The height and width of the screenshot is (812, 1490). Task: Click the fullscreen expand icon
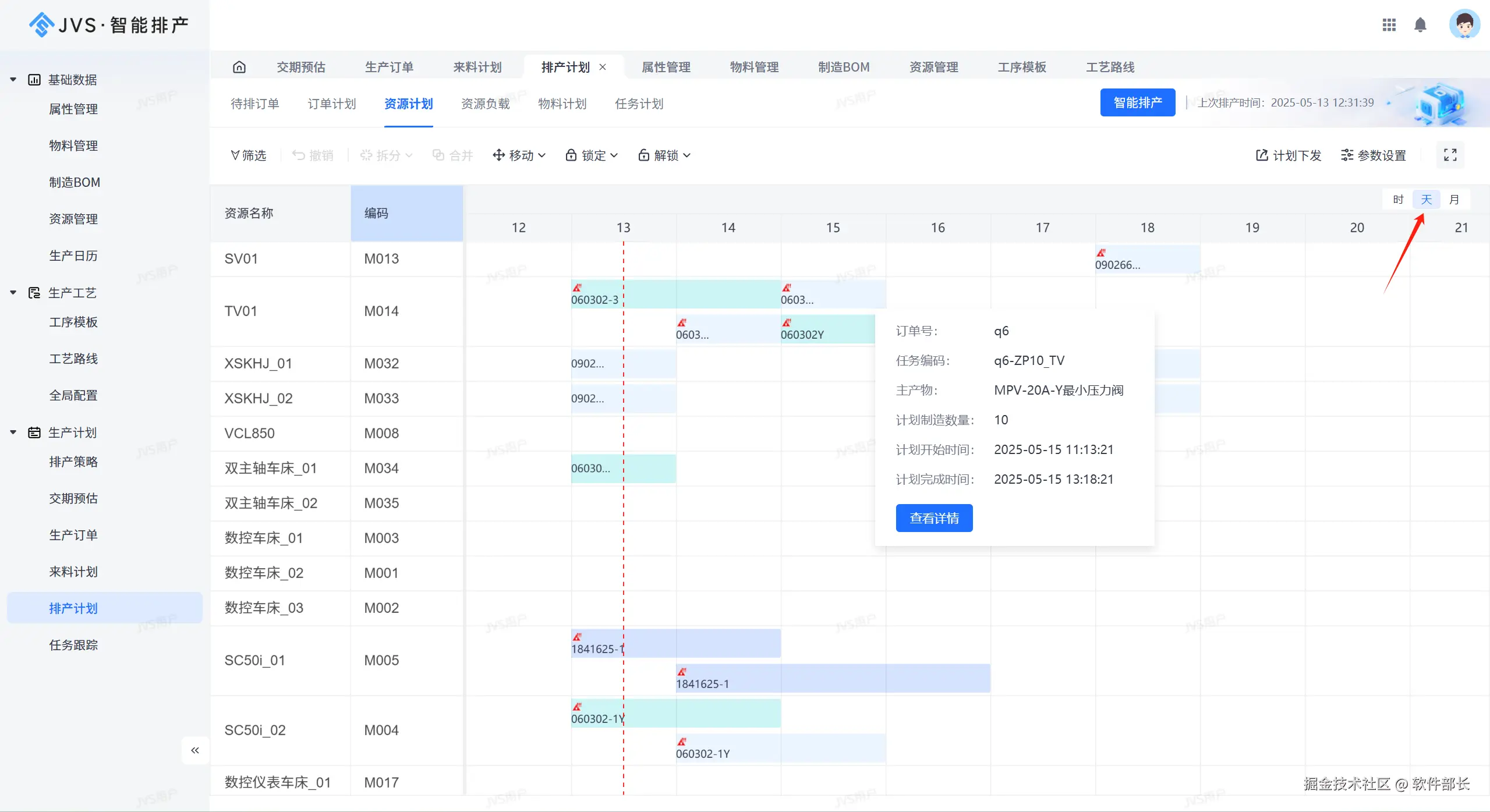[1450, 155]
